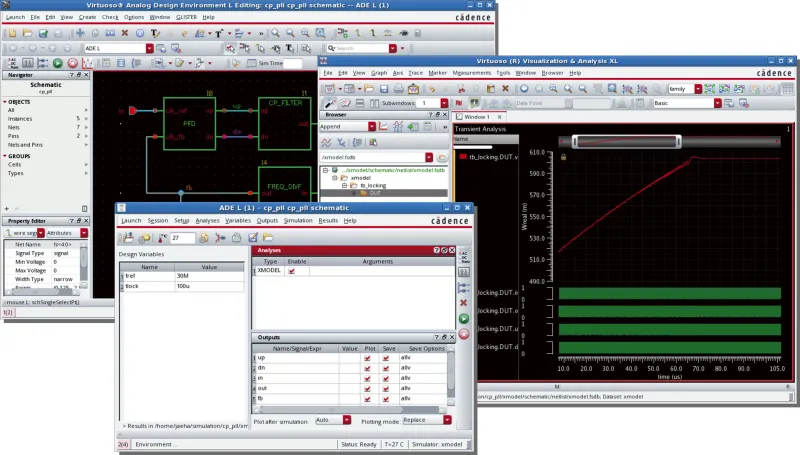The width and height of the screenshot is (800, 455).
Task: Click Move tool icon in schematic toolbar
Action: [x=80, y=33]
